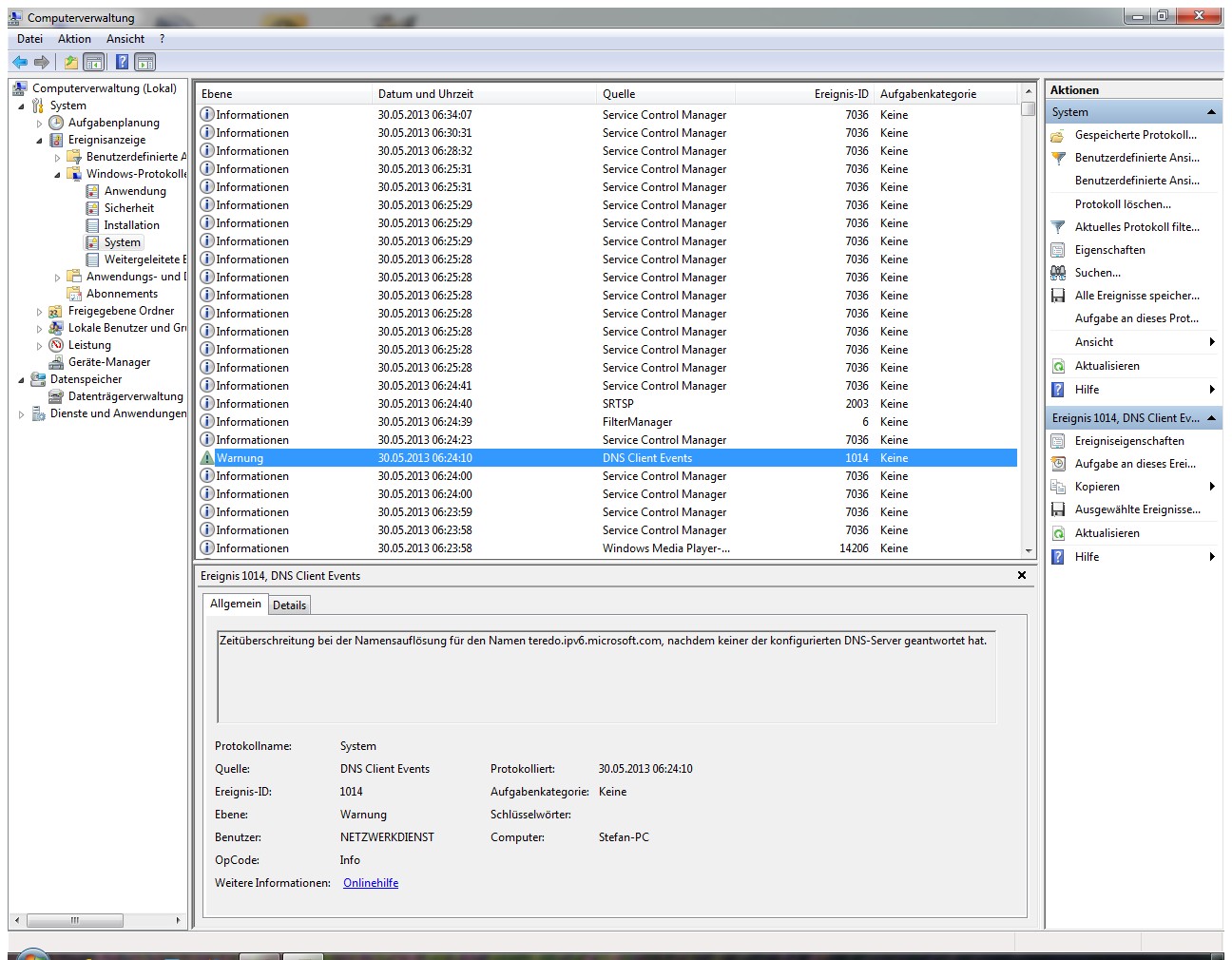Screen dimensions: 1232x960
Task: Select Freigegebene Ordner icon
Action: pyautogui.click(x=56, y=311)
